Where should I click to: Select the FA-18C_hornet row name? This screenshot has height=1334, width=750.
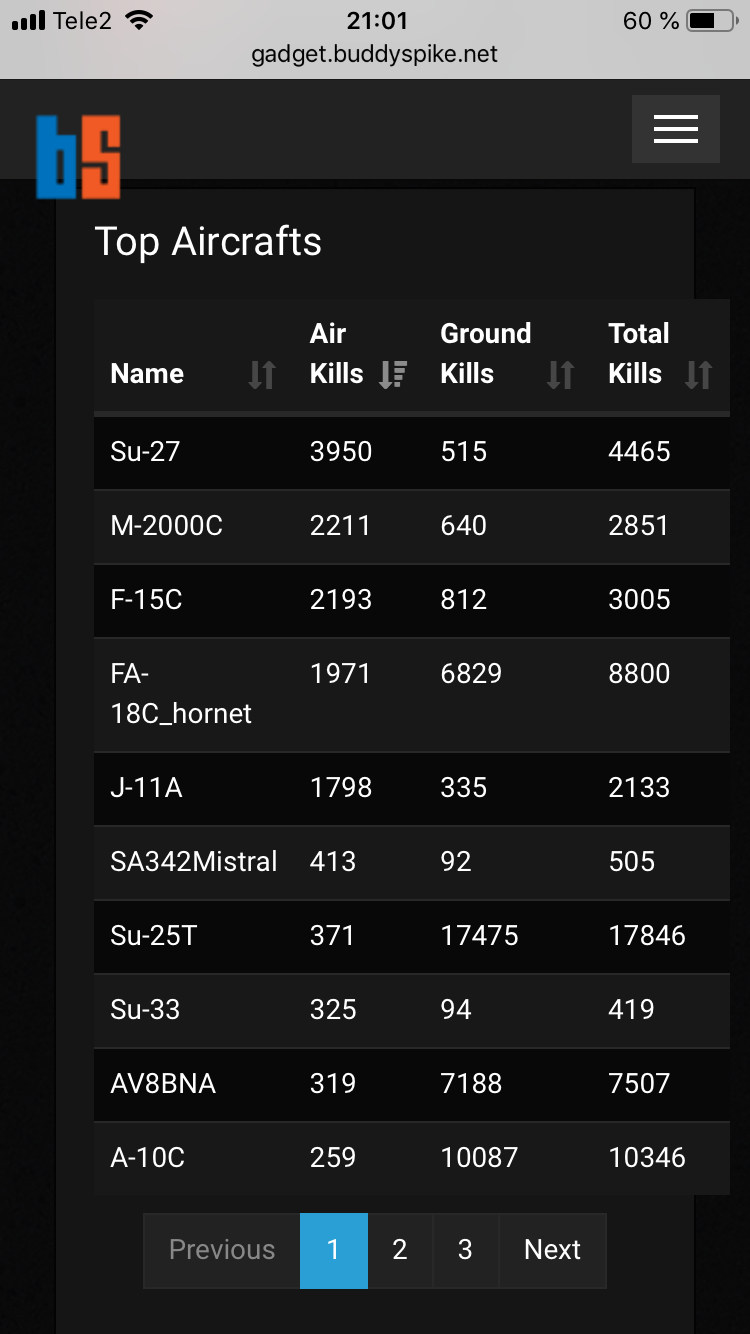click(181, 694)
